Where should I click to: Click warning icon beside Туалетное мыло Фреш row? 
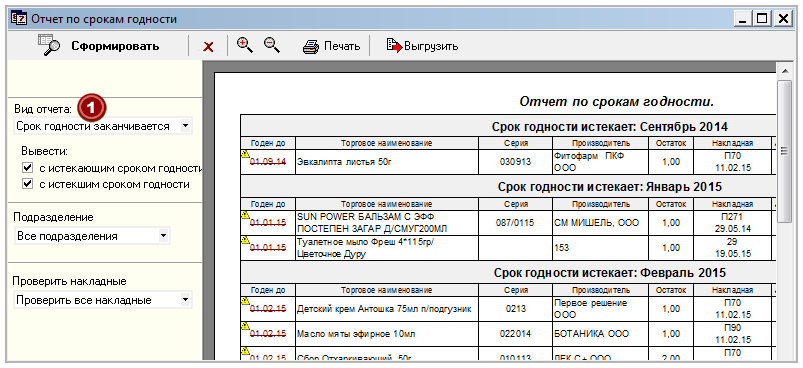pyautogui.click(x=245, y=239)
